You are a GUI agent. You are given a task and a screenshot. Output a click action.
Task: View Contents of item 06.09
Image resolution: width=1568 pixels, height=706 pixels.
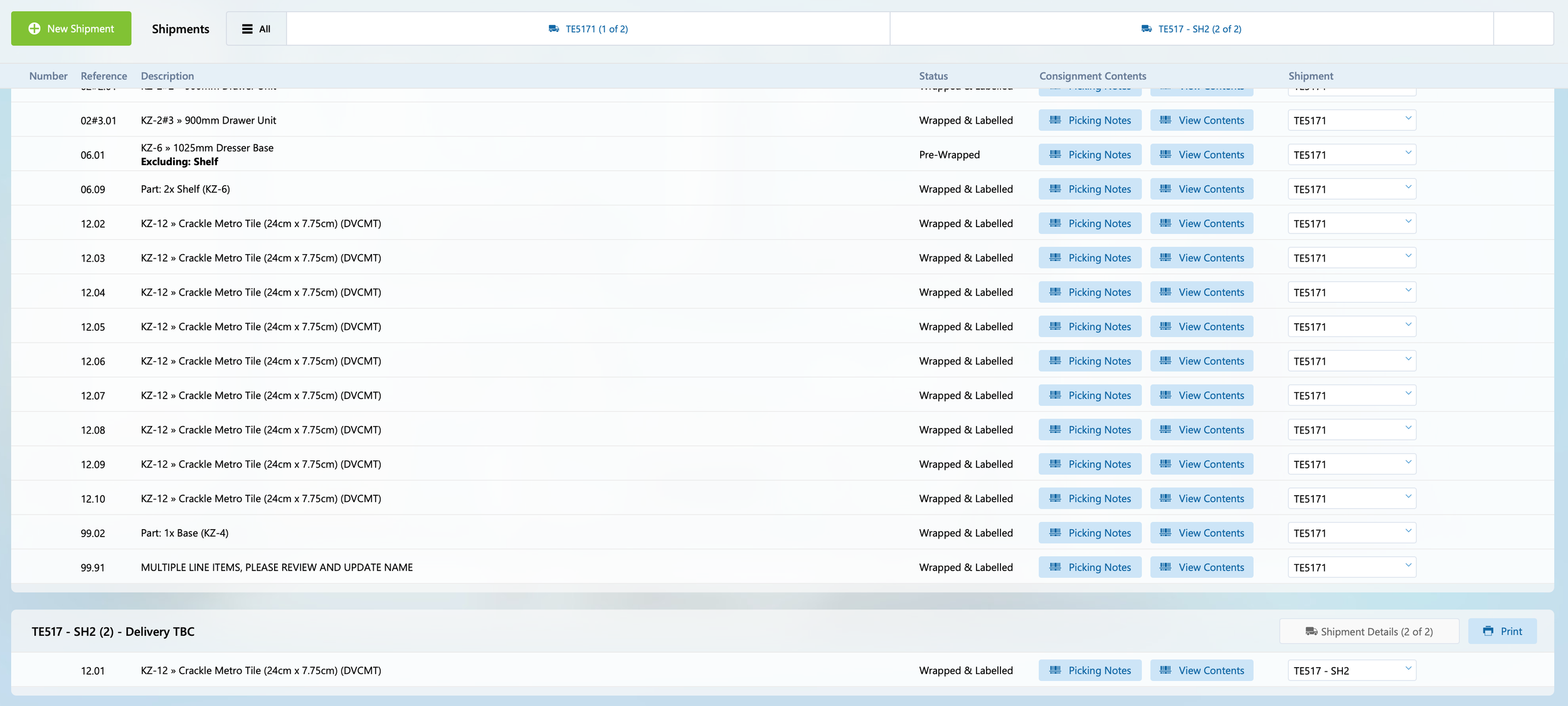[1201, 189]
